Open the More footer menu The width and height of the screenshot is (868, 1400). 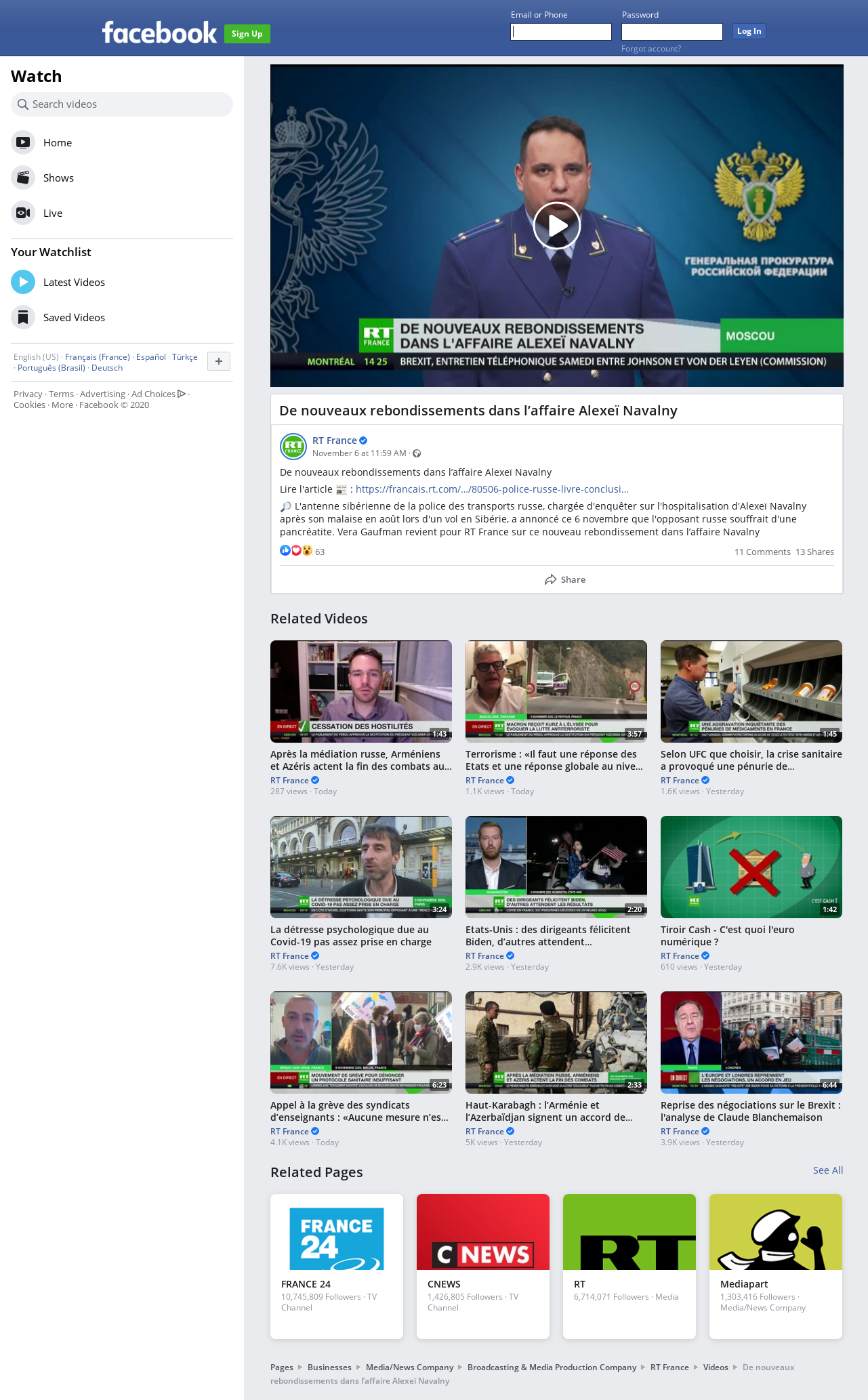click(x=62, y=405)
